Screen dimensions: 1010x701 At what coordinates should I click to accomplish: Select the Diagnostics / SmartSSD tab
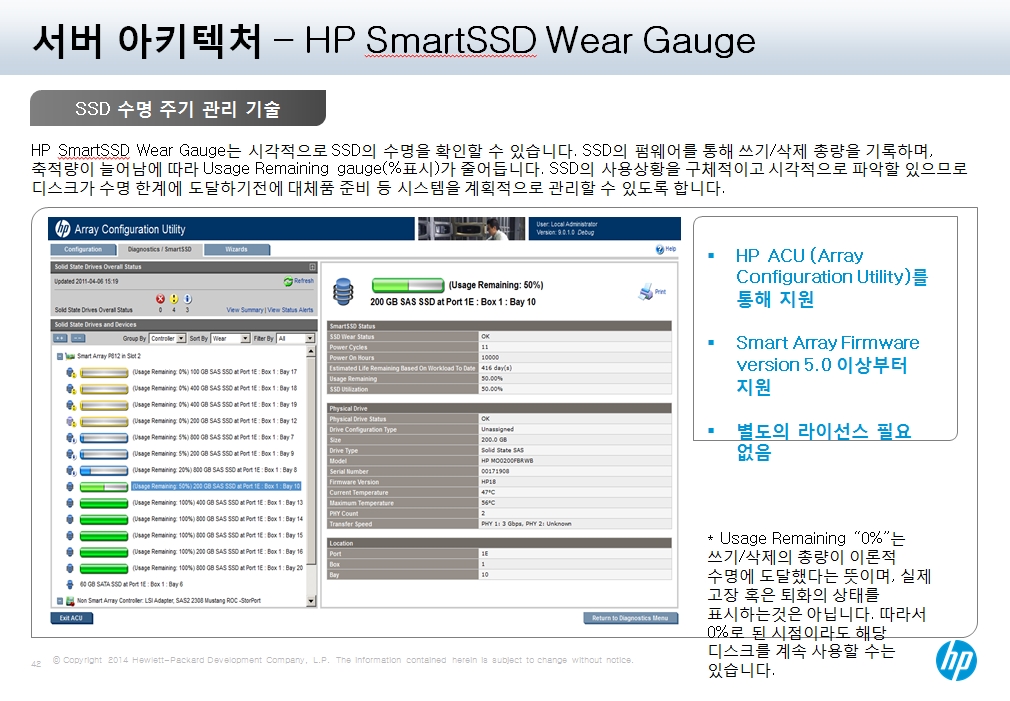pyautogui.click(x=160, y=249)
